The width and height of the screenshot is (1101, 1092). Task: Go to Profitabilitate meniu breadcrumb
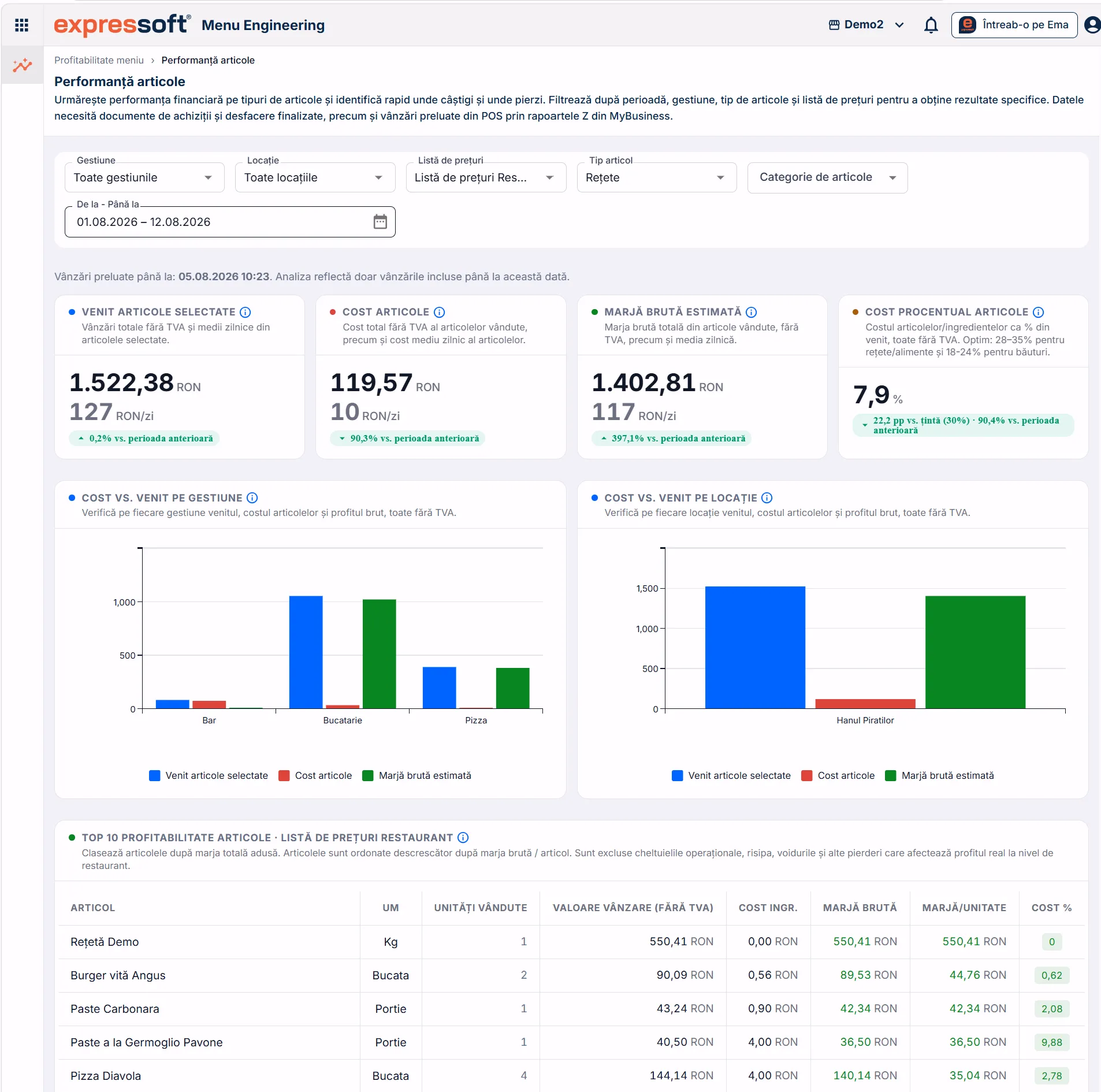coord(99,60)
